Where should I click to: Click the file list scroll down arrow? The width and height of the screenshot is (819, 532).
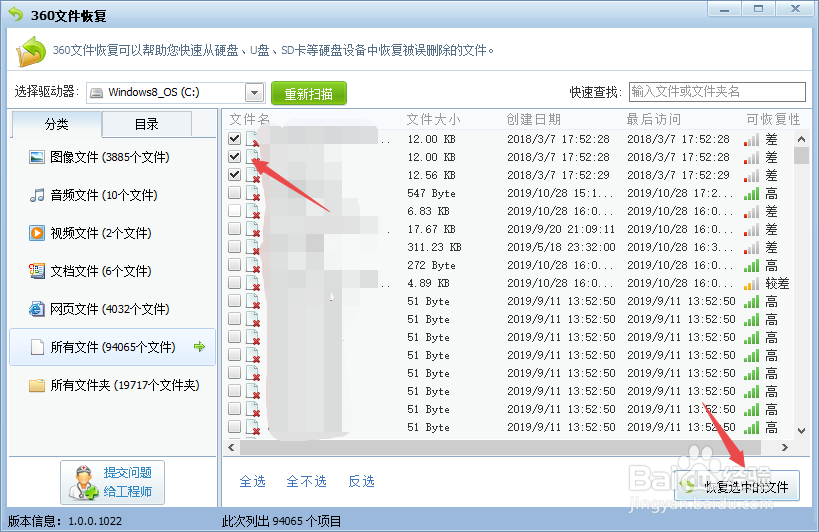pyautogui.click(x=801, y=431)
